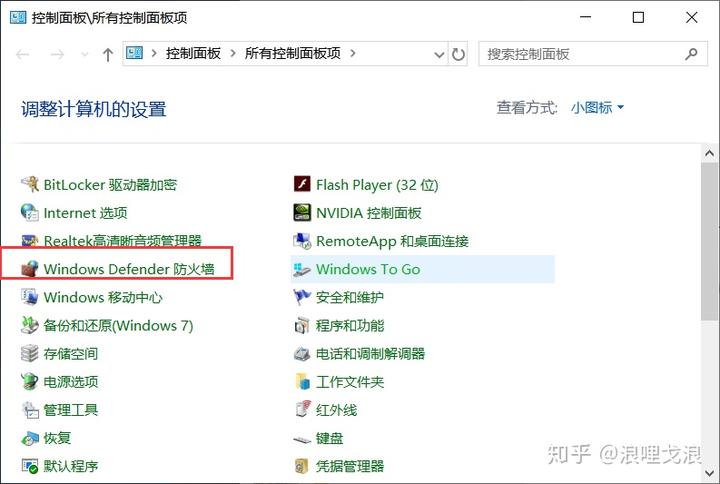This screenshot has height=484, width=720.
Task: Click the 电源选项 power icon
Action: click(30, 382)
